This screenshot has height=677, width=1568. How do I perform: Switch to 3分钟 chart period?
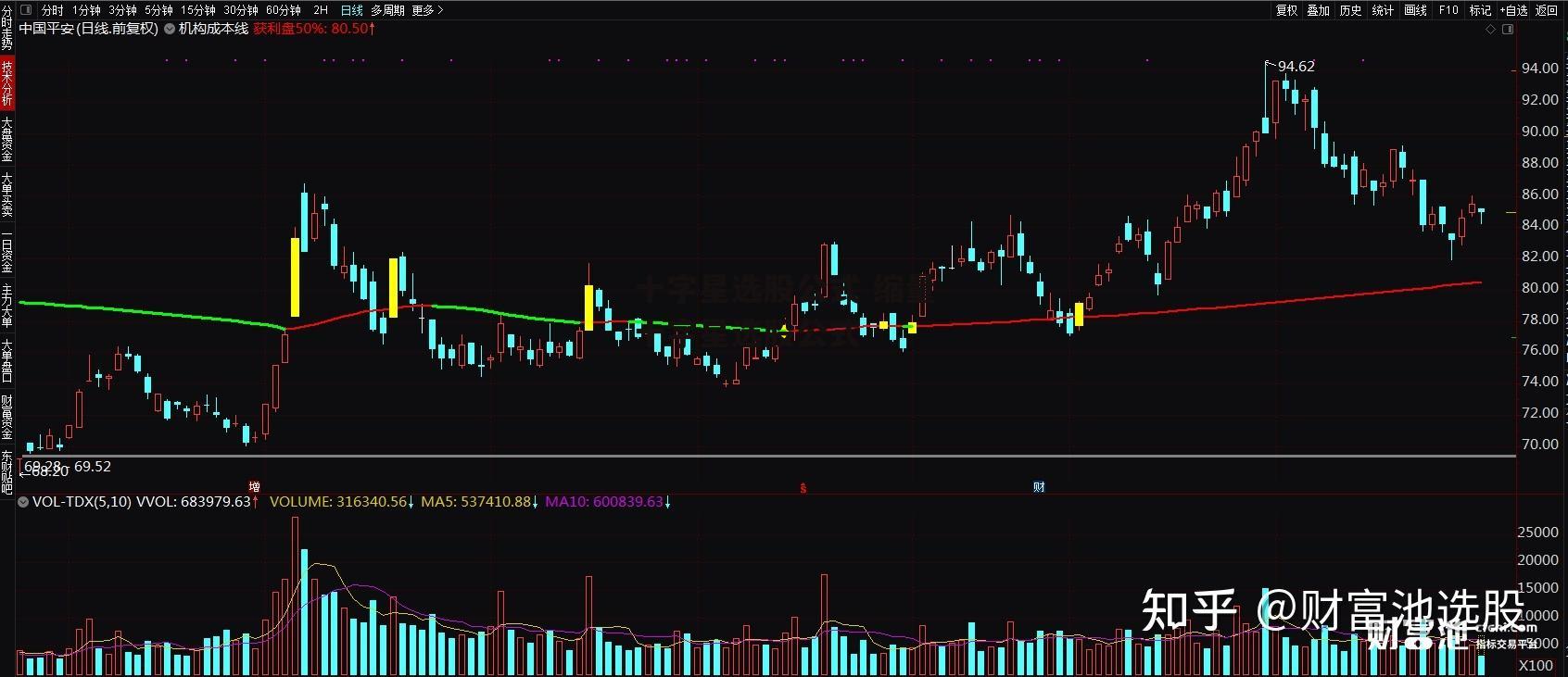(x=122, y=10)
